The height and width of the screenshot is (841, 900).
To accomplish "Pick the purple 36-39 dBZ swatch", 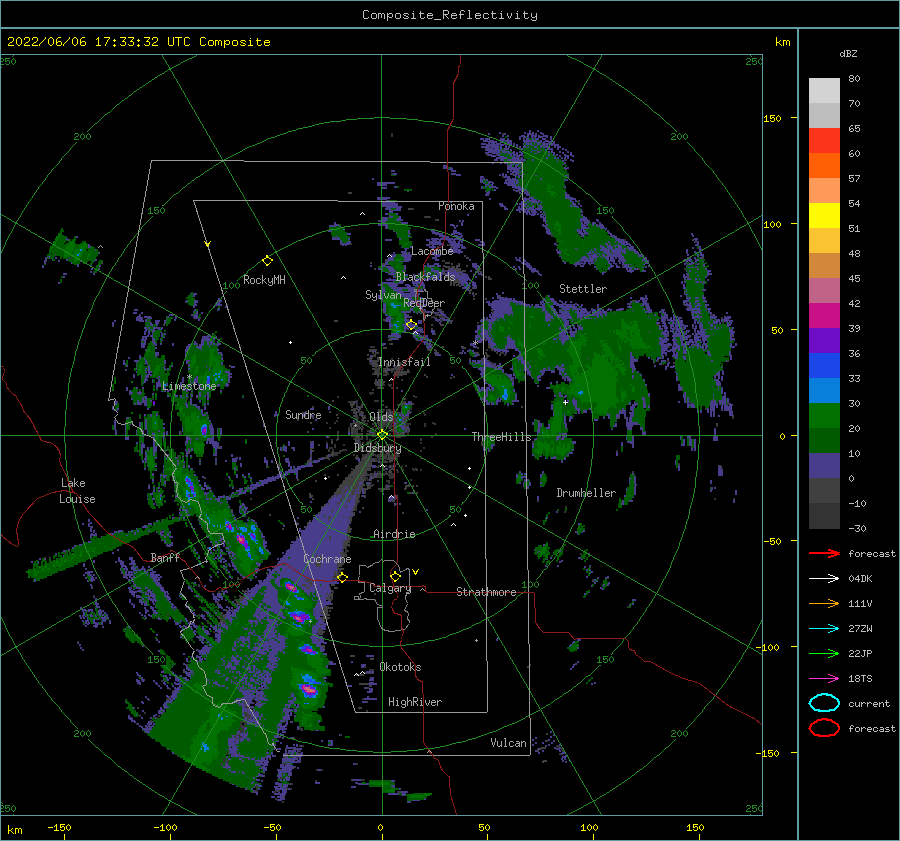I will click(x=824, y=341).
